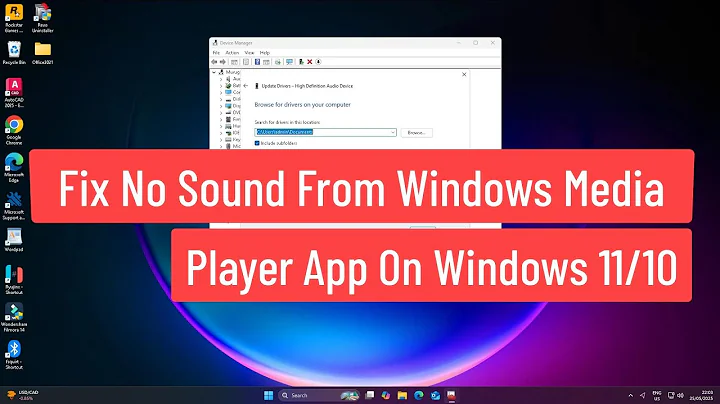
Task: Select the Office2021 folder on desktop
Action: pos(43,53)
